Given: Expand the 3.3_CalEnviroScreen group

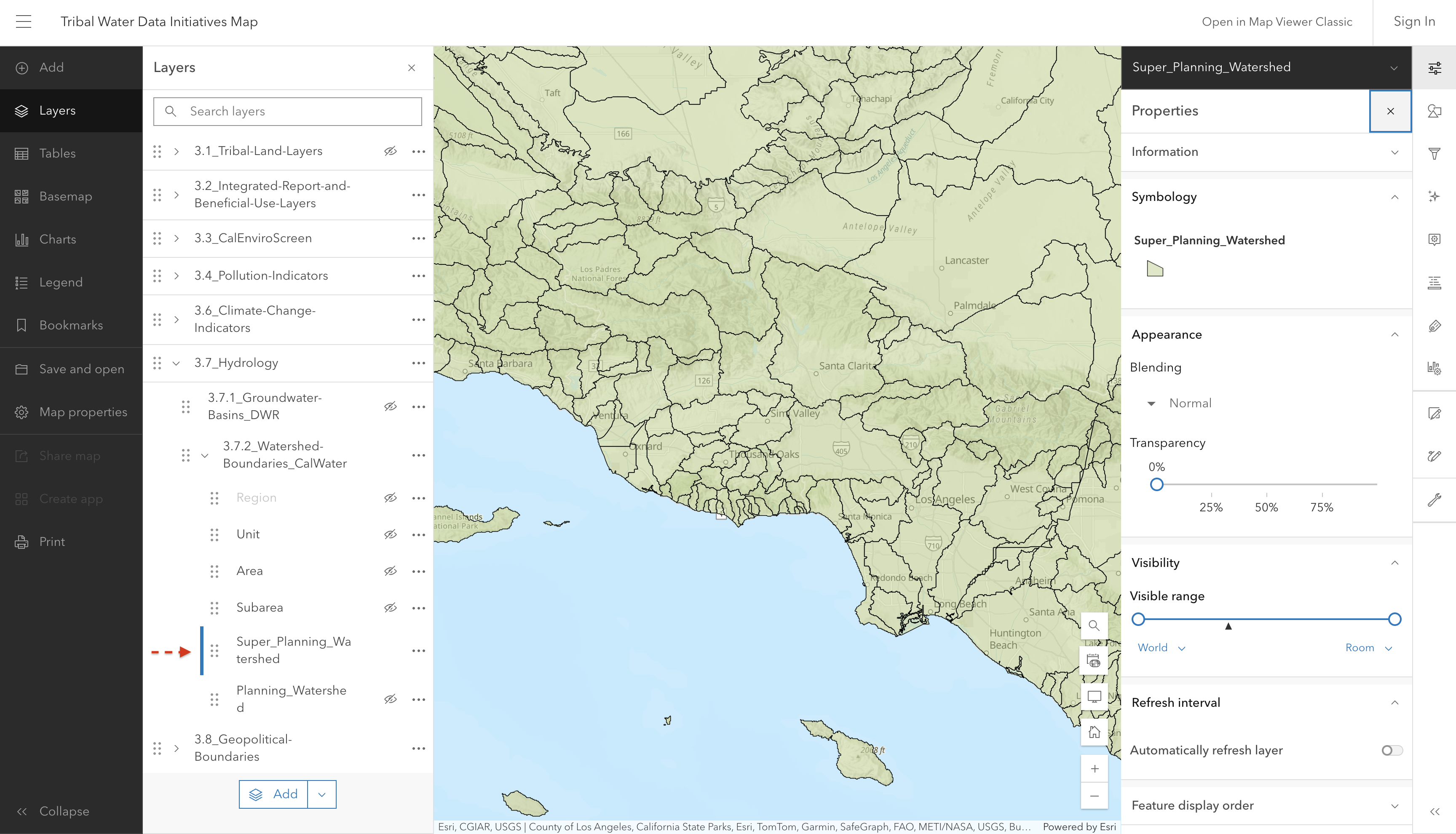Looking at the screenshot, I should [177, 238].
